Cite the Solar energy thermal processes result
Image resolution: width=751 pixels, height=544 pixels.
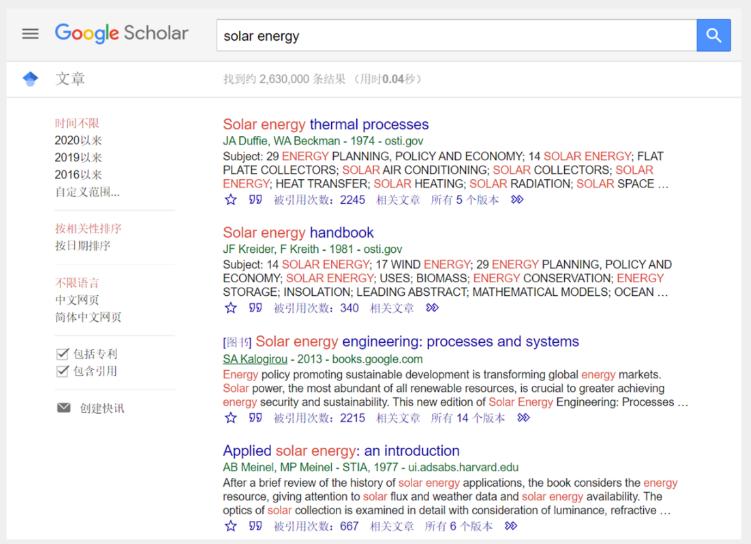[255, 200]
